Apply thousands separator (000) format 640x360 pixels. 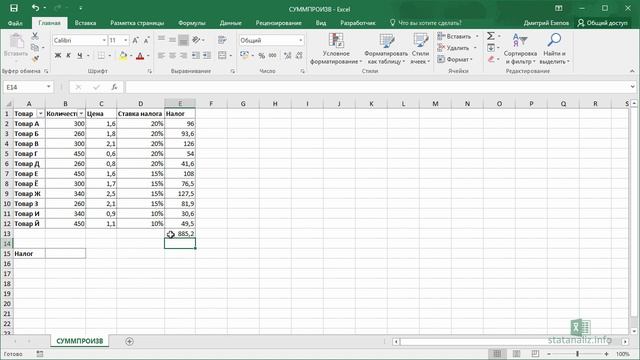pyautogui.click(x=273, y=56)
